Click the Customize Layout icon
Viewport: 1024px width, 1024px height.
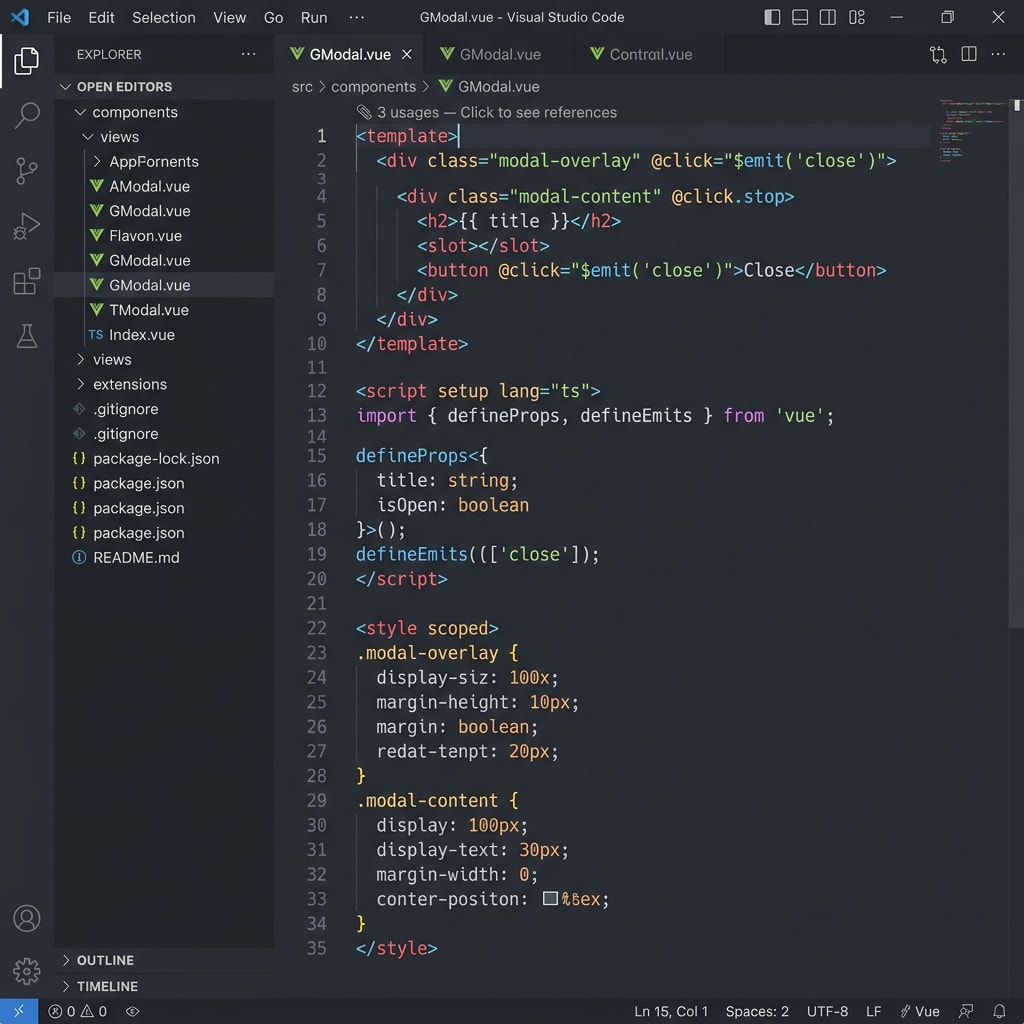pos(857,17)
